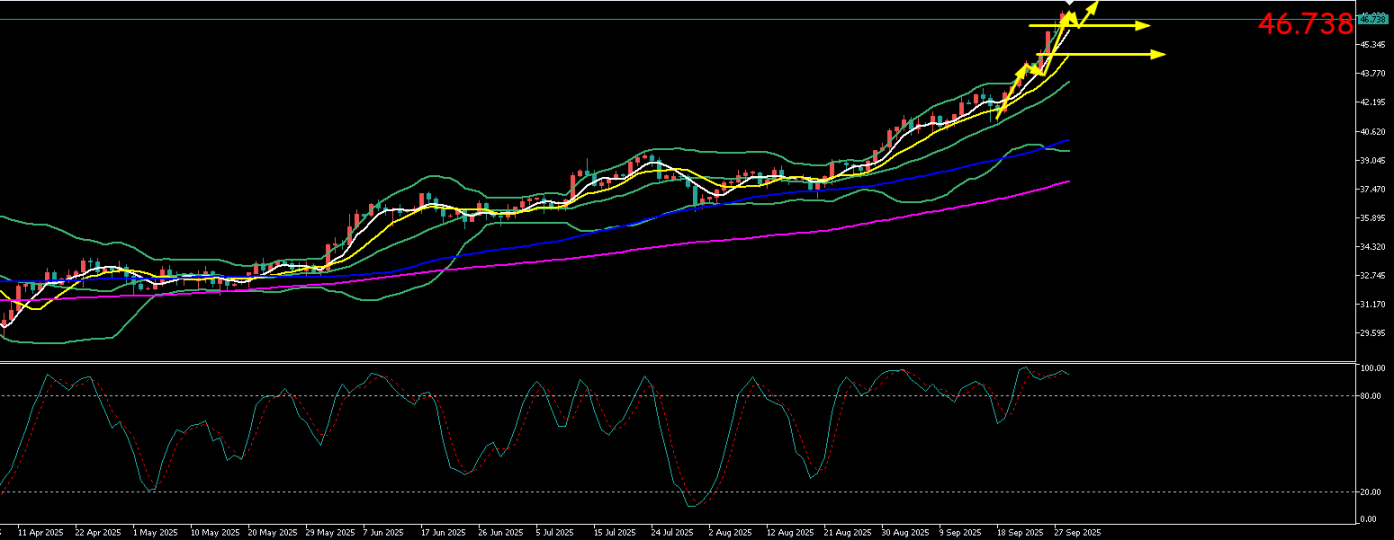Click the 45.345 price axis label
This screenshot has width=1394, height=540.
[1370, 45]
